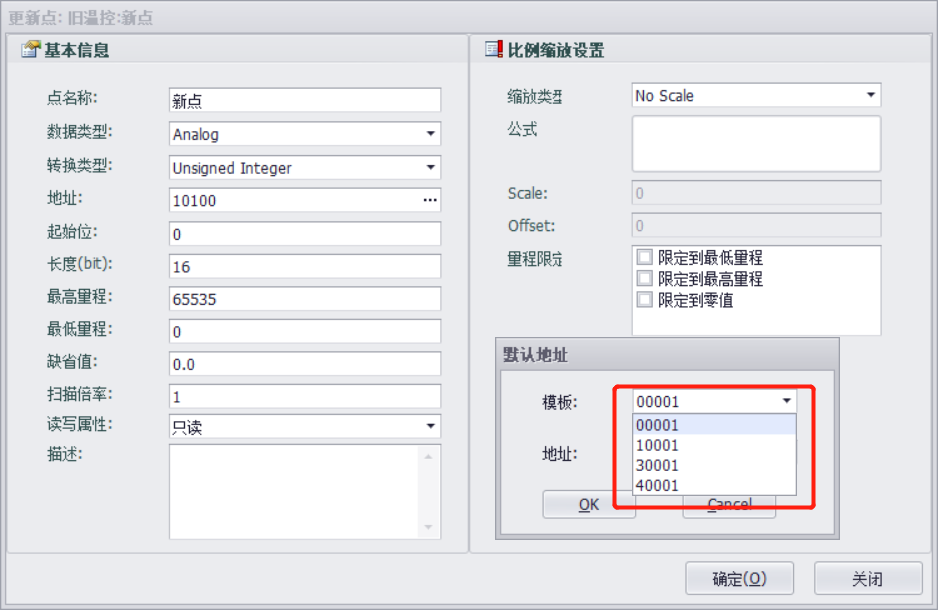Expand the 数据类型 Analog dropdown
Screen dimensions: 938x610
pyautogui.click(x=430, y=134)
